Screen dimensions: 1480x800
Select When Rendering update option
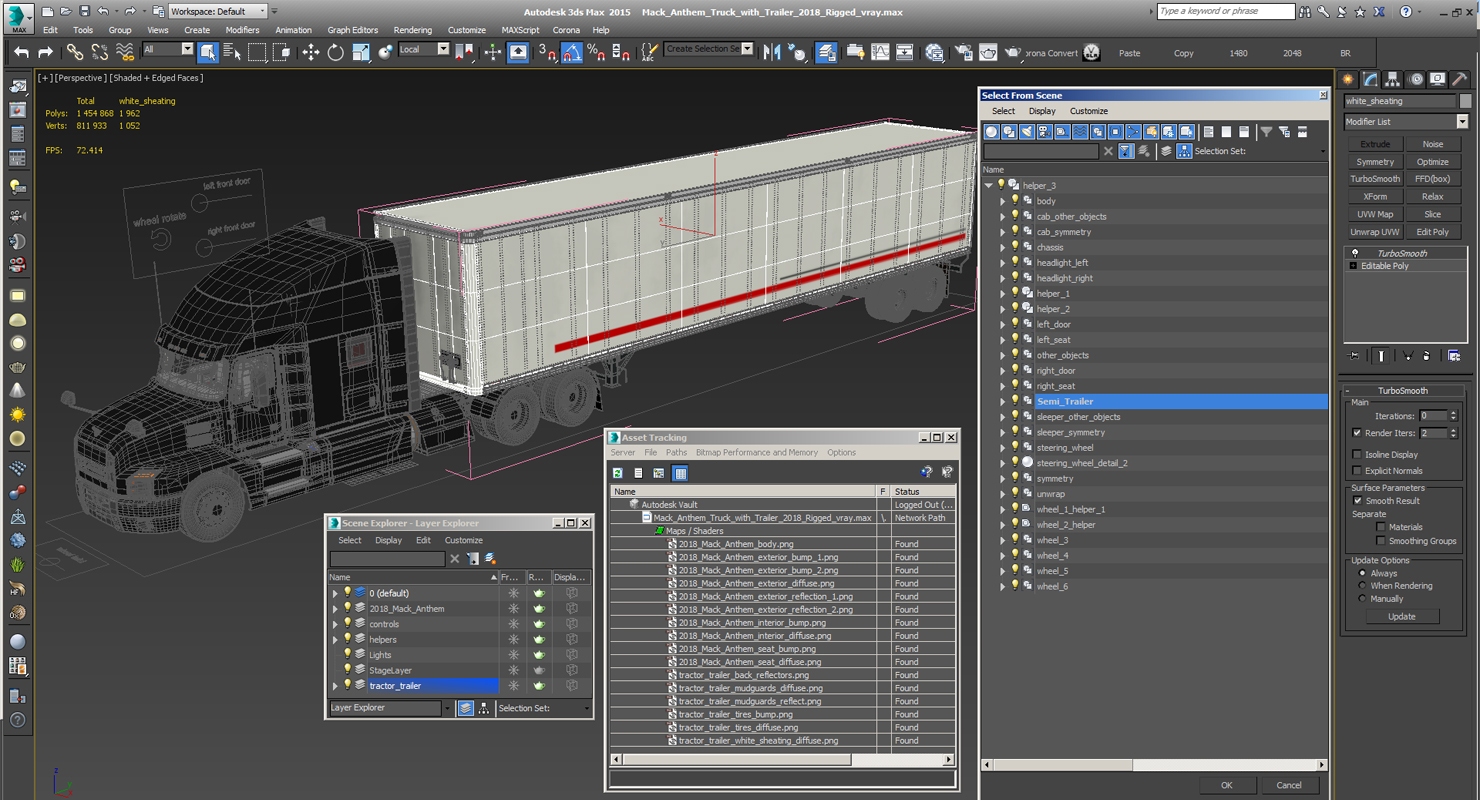click(1362, 586)
